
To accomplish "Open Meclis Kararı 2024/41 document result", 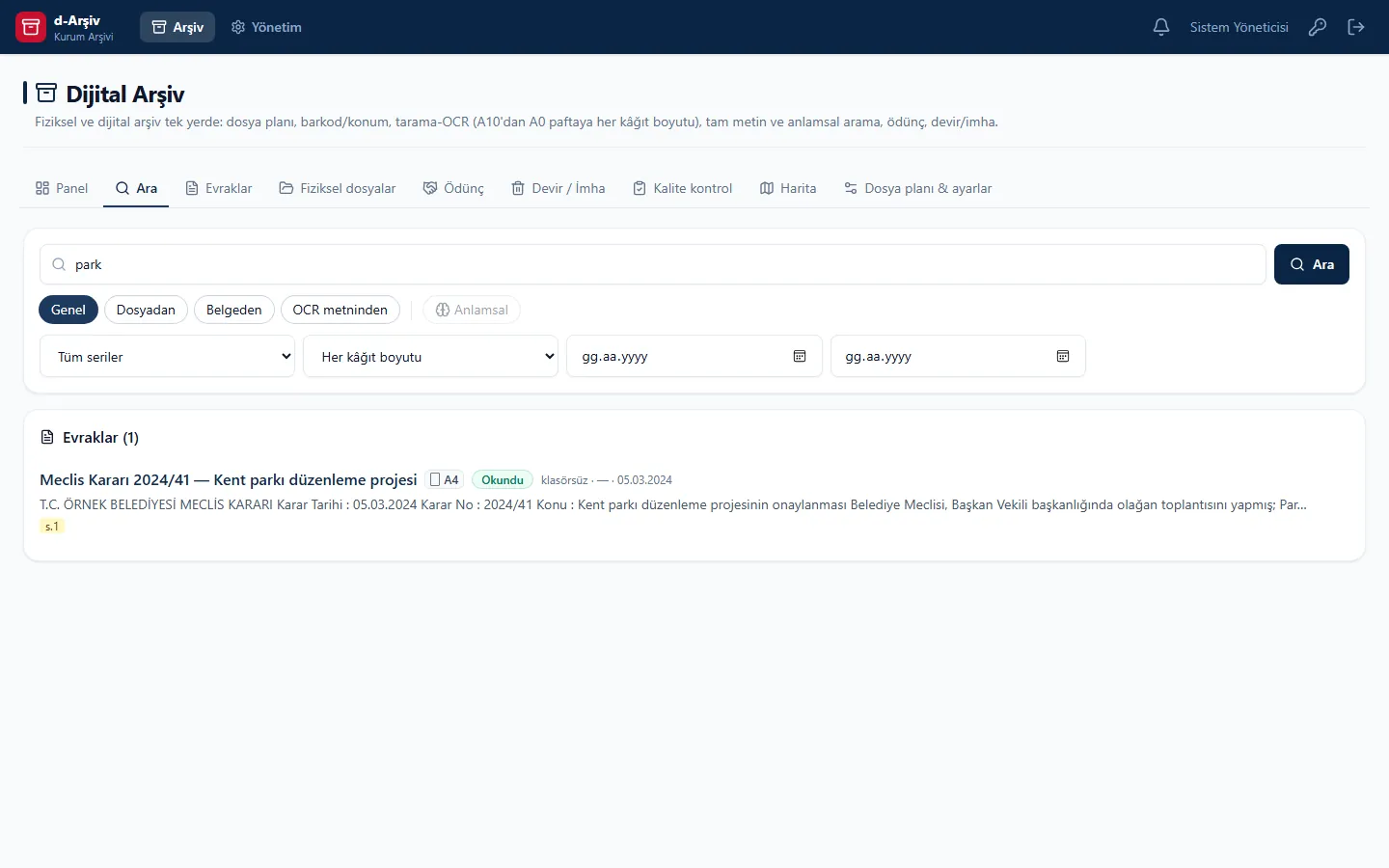I will pos(229,479).
